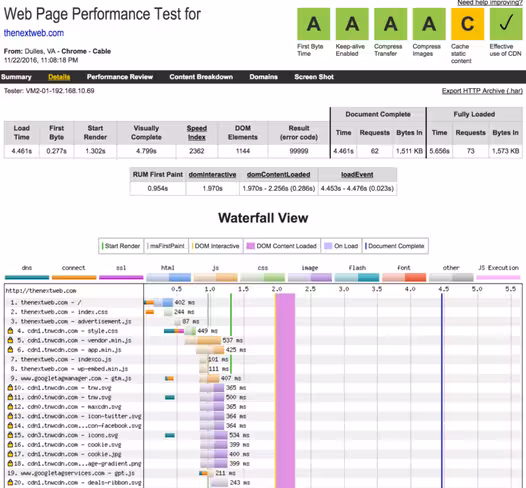The height and width of the screenshot is (488, 526).
Task: Click the lock icon on row 12 maxcdn.svg
Action: coord(10,406)
